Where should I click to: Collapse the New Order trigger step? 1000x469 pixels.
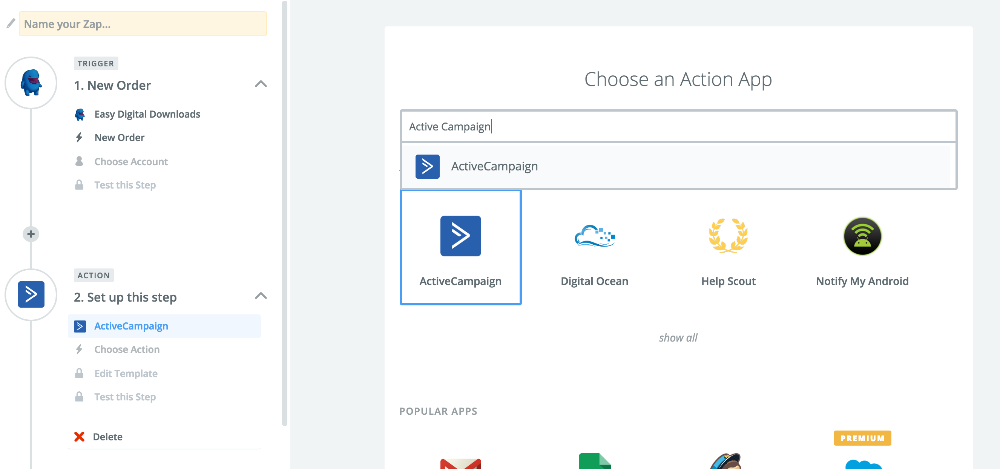point(260,84)
